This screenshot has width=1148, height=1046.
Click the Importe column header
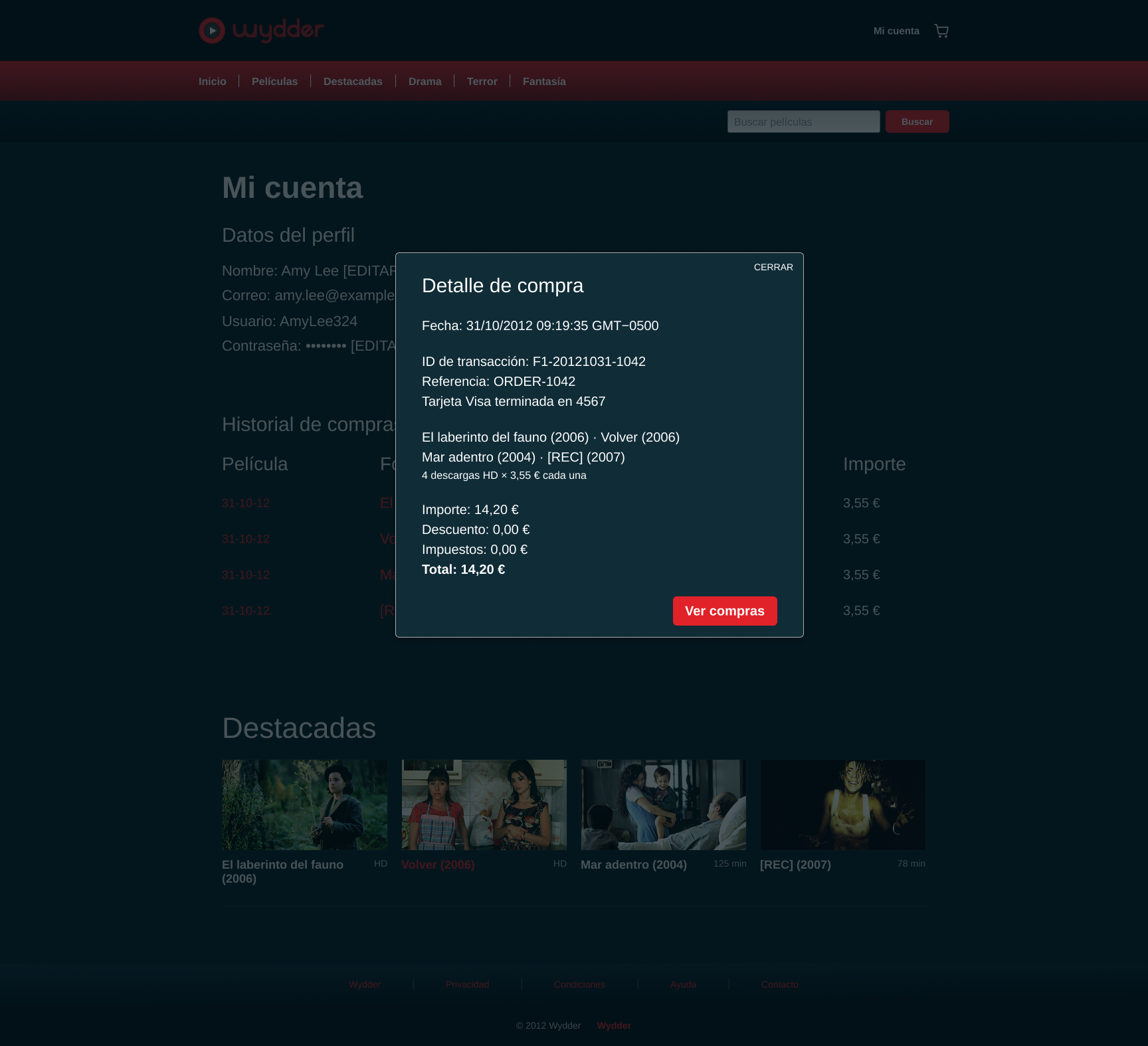point(874,464)
